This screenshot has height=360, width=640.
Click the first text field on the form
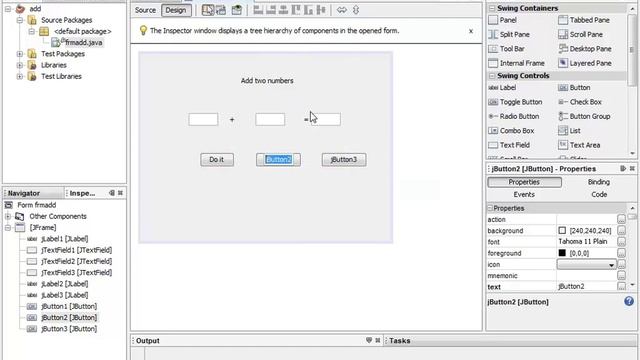pyautogui.click(x=203, y=120)
